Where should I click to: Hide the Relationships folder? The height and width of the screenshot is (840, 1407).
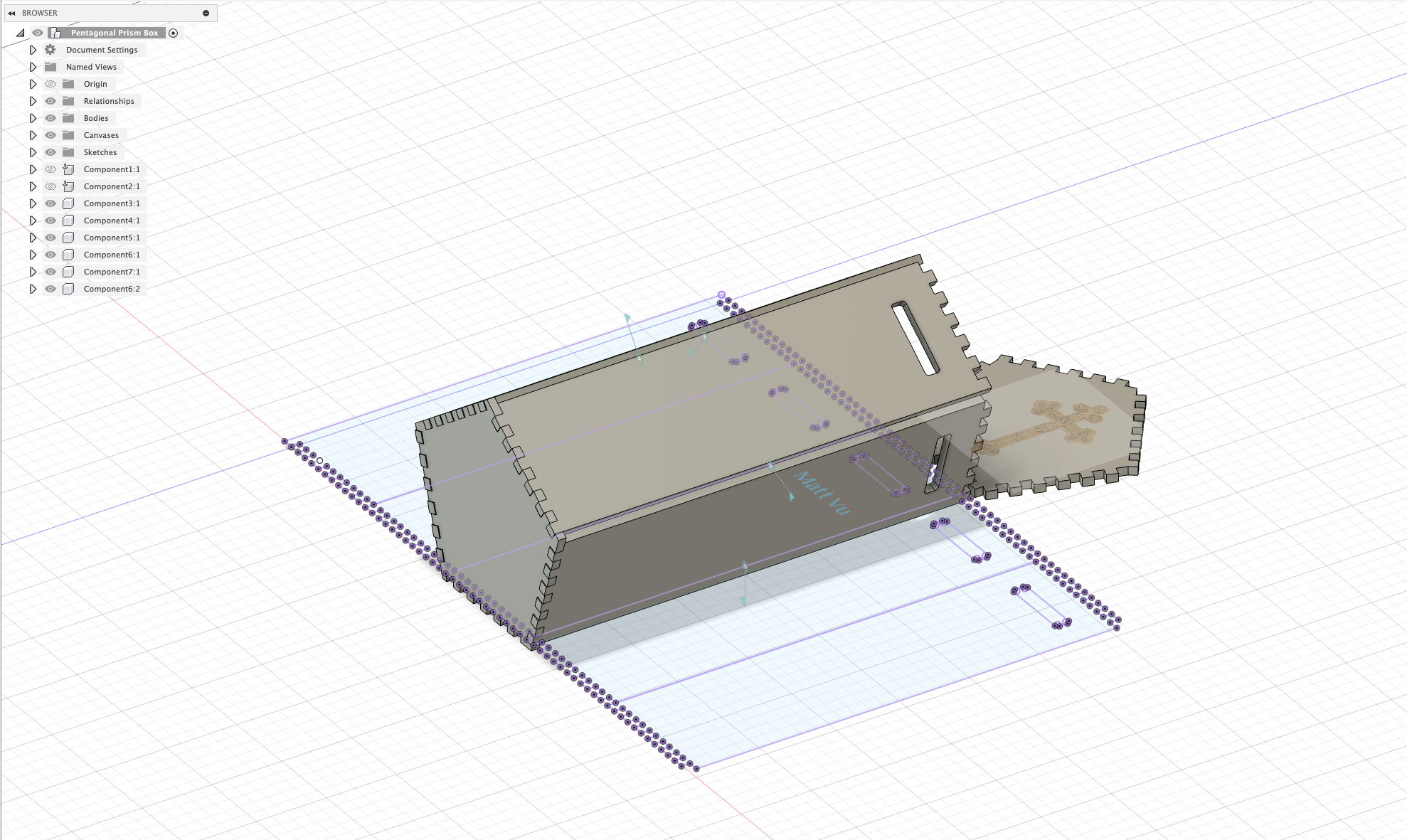[x=51, y=101]
